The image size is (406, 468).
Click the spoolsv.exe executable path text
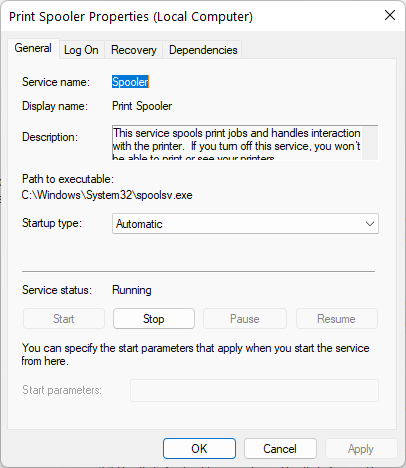[x=107, y=195]
